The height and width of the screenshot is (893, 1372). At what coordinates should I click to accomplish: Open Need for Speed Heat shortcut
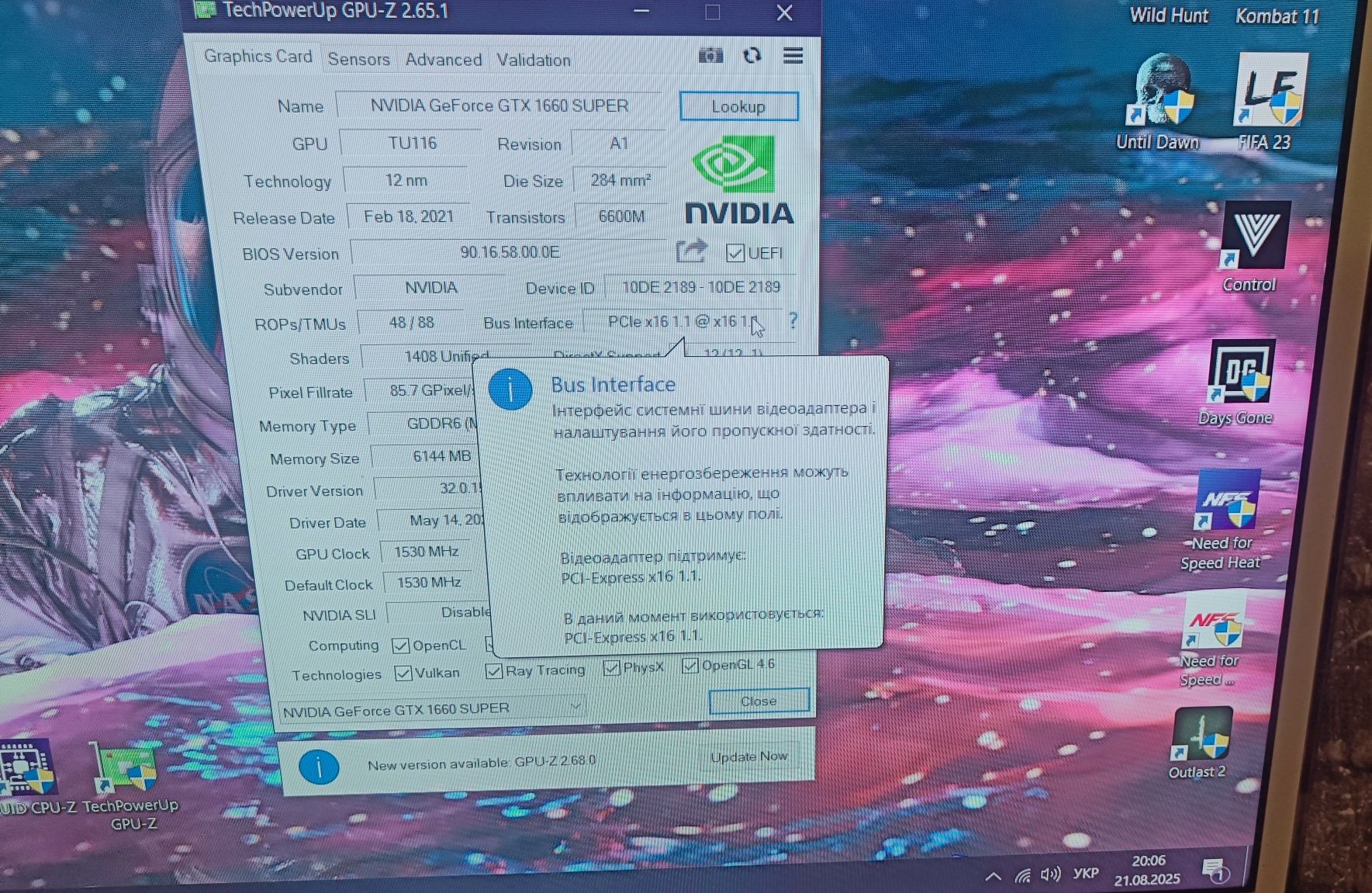click(x=1222, y=520)
